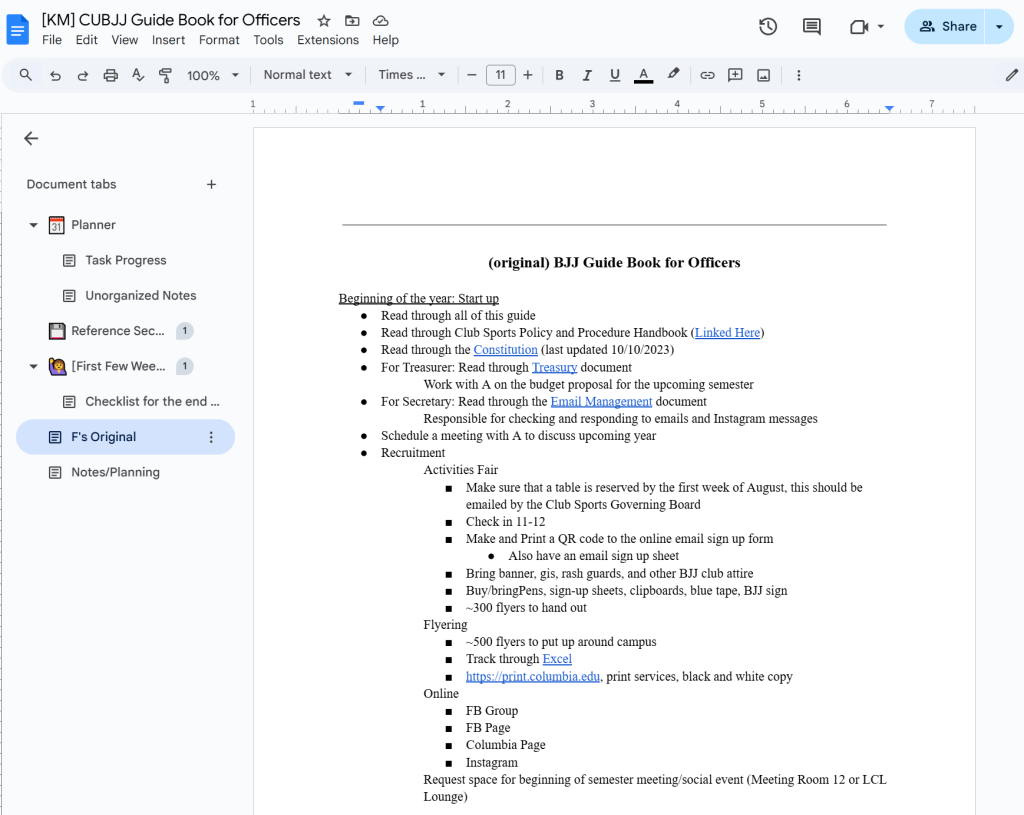Click the print icon in toolbar
1024x815 pixels.
111,75
